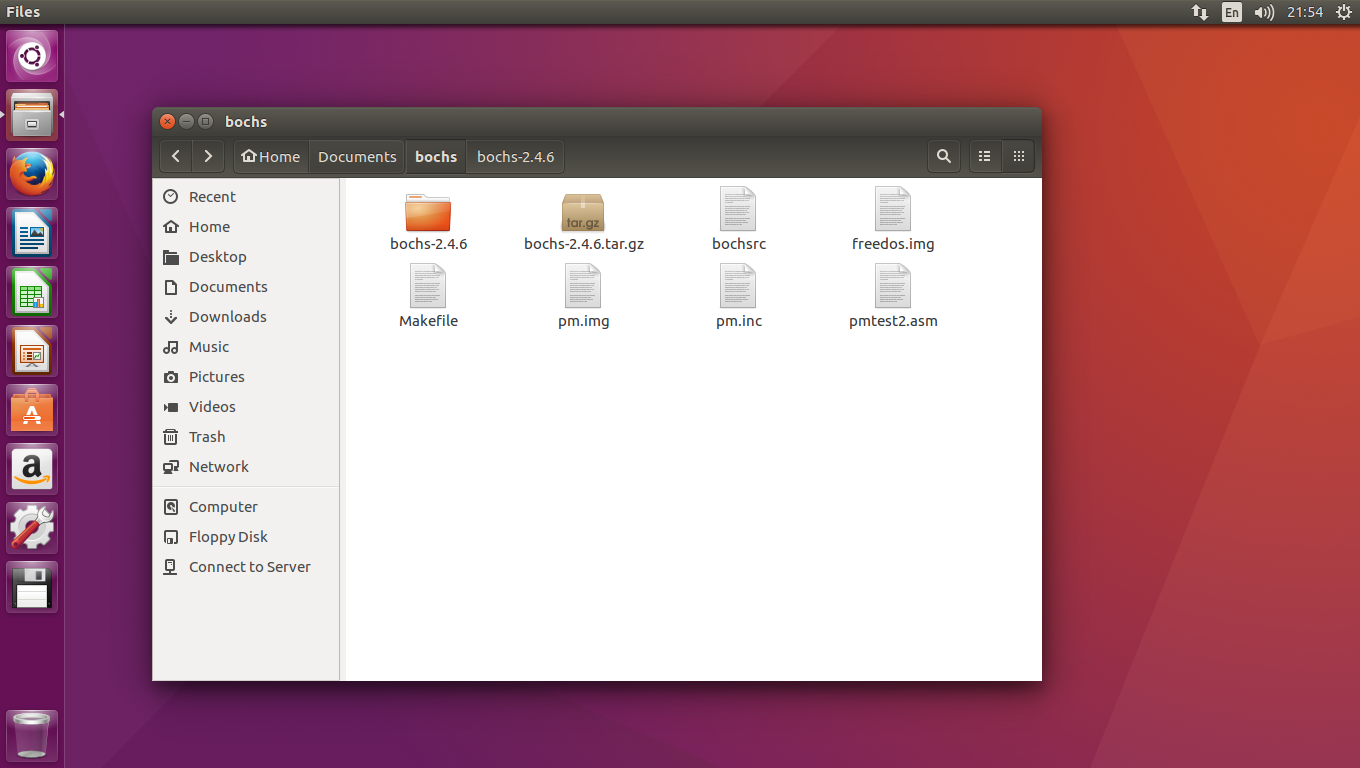Open the session power gear menu
The height and width of the screenshot is (768, 1360).
click(1343, 12)
